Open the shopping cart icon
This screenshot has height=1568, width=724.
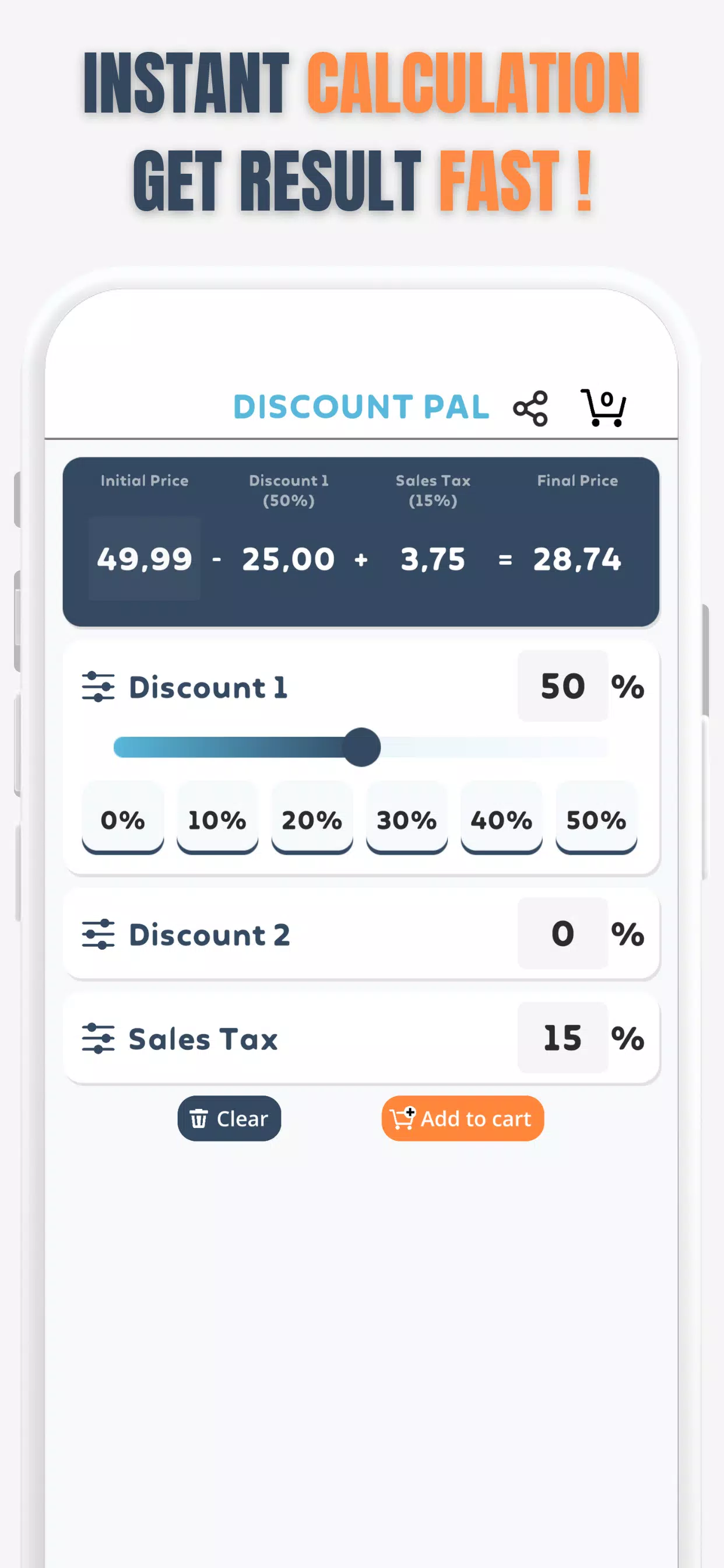603,407
